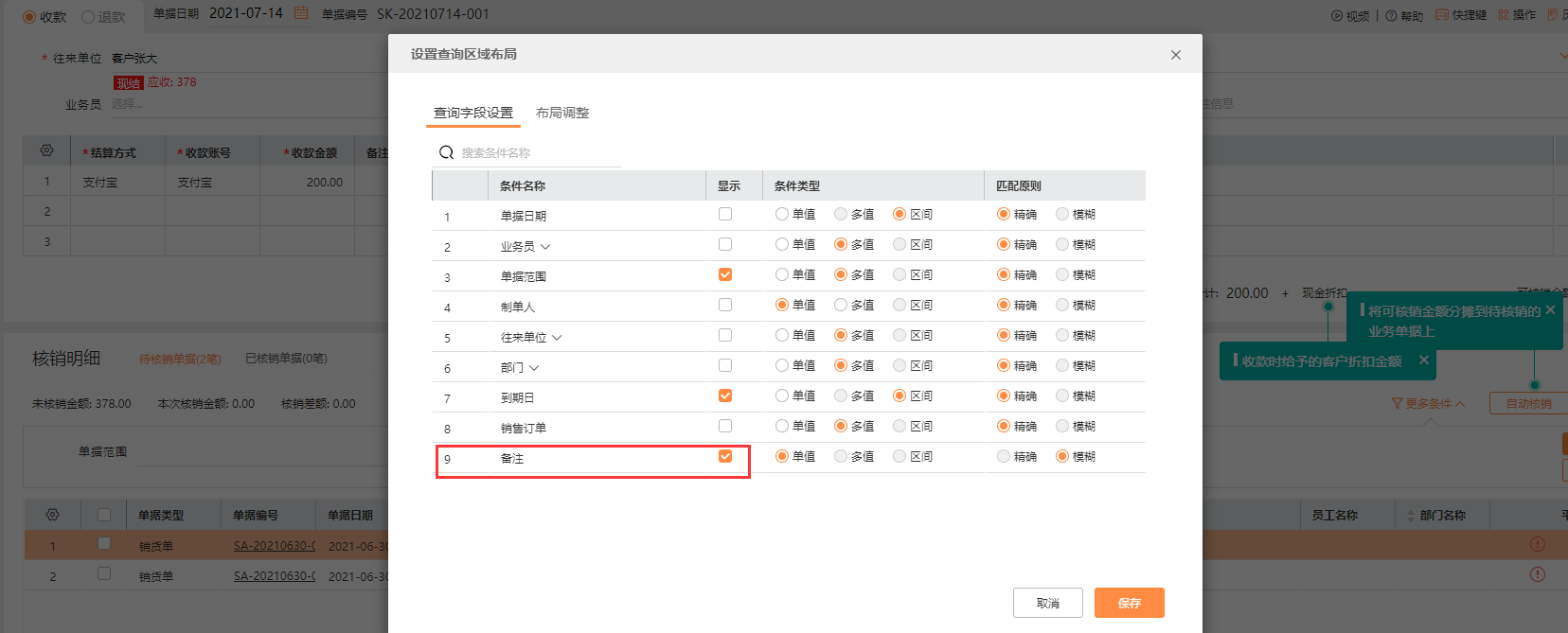Click the 更多条件 filter funnel icon
Image resolution: width=1568 pixels, height=633 pixels.
click(1397, 403)
